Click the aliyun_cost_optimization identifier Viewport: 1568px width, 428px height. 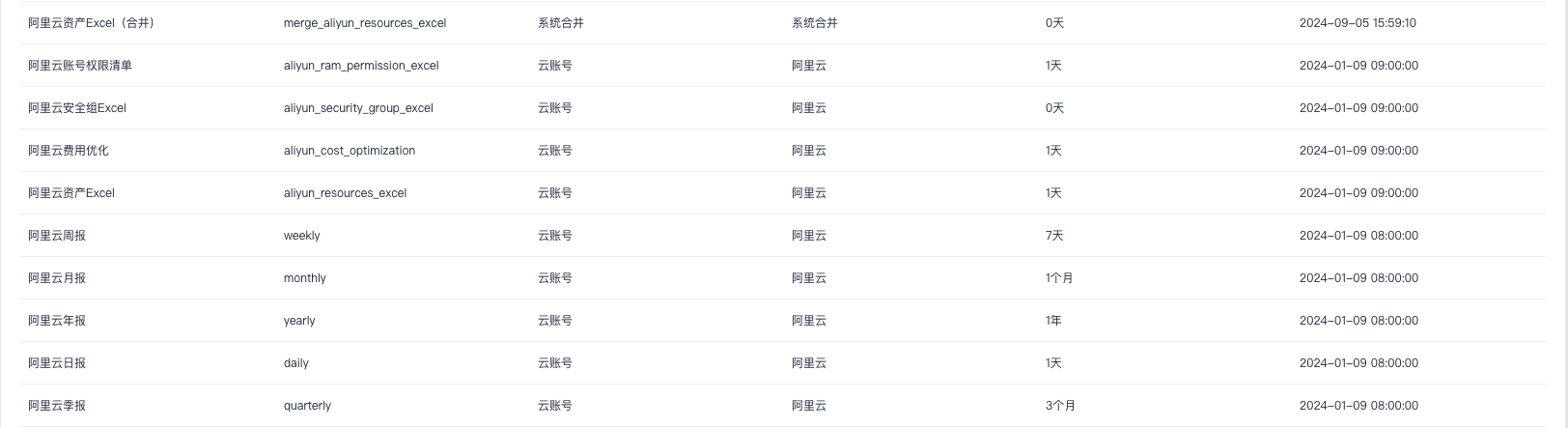(x=349, y=151)
